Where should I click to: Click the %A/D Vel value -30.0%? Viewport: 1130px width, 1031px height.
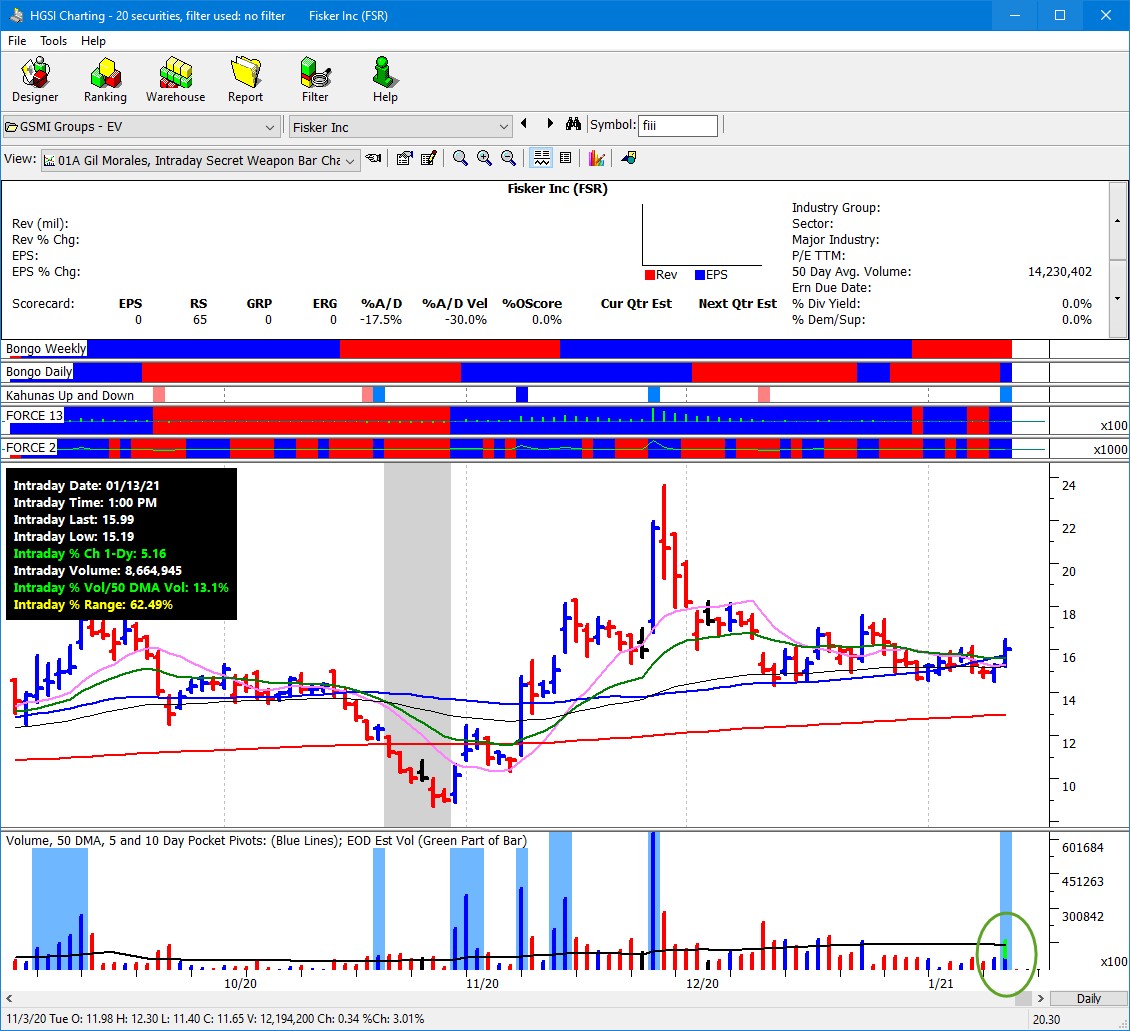(x=466, y=320)
